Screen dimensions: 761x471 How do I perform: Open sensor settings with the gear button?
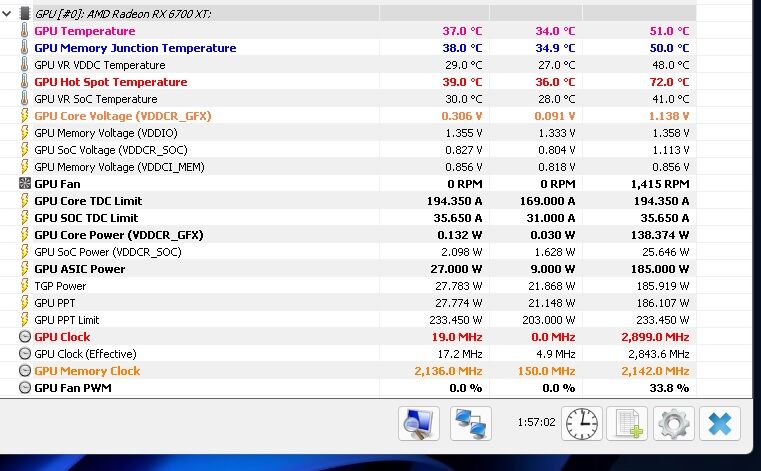pos(674,423)
